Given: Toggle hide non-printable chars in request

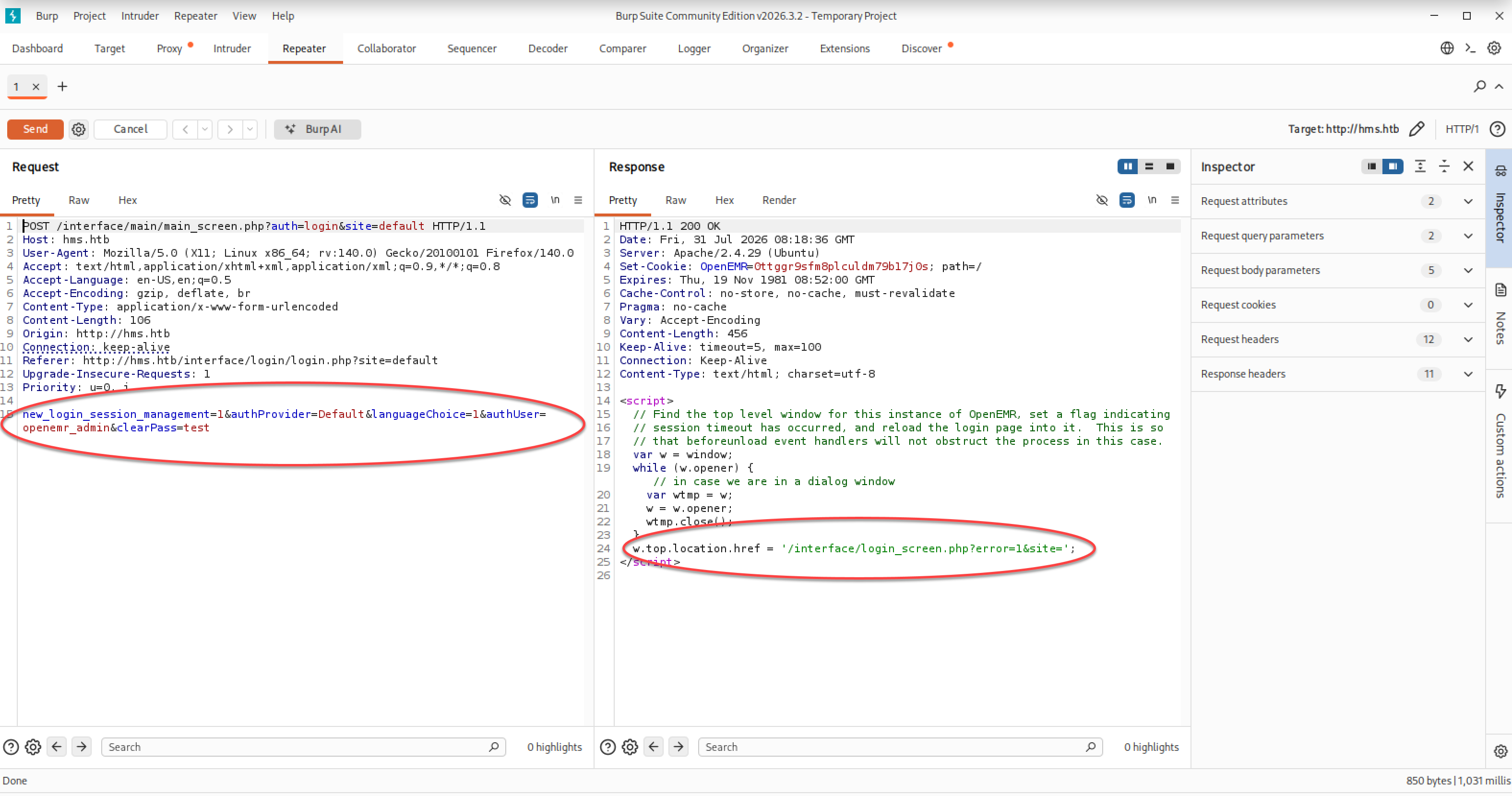Looking at the screenshot, I should tap(505, 200).
